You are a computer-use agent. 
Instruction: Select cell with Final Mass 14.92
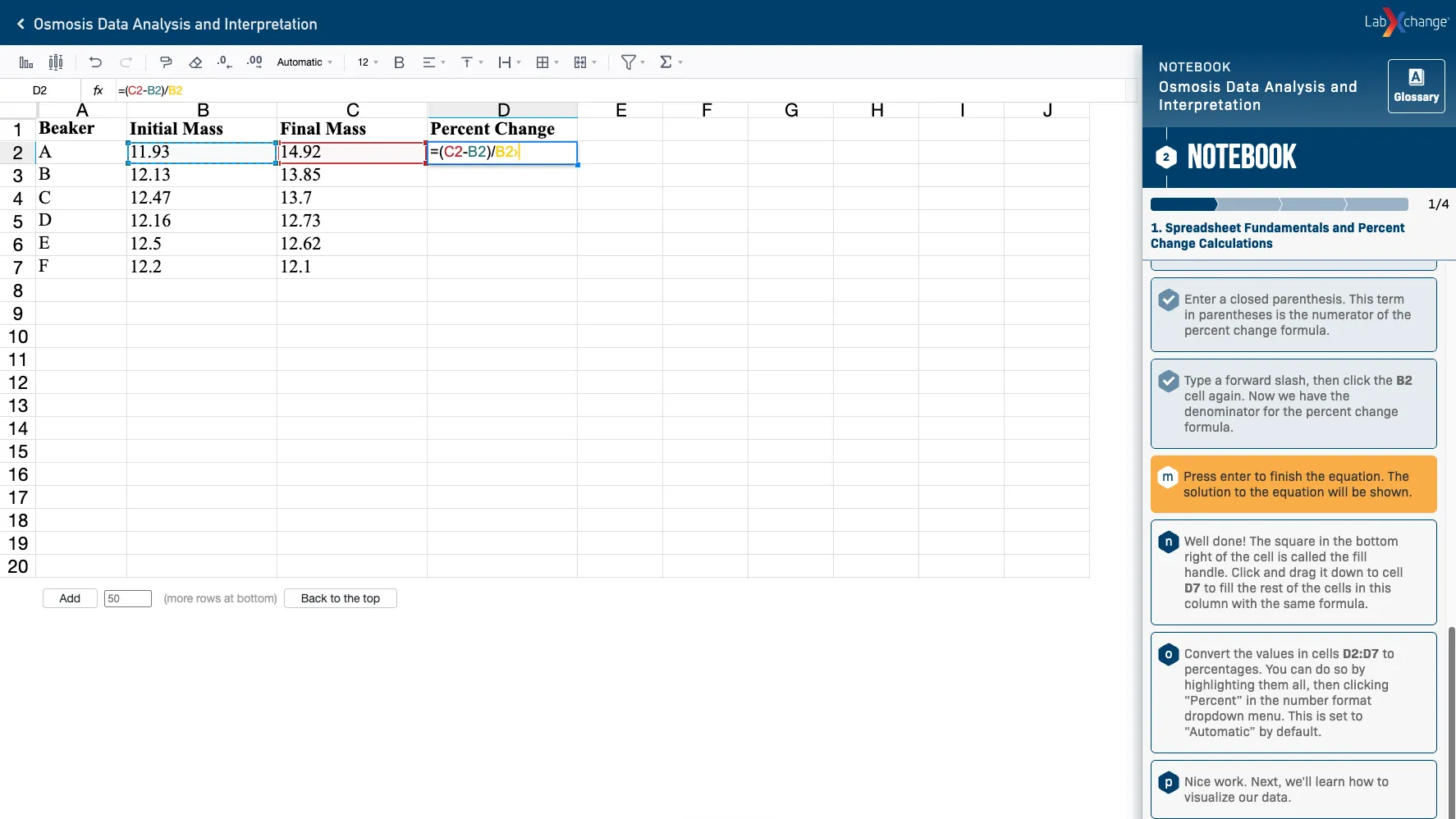(352, 152)
